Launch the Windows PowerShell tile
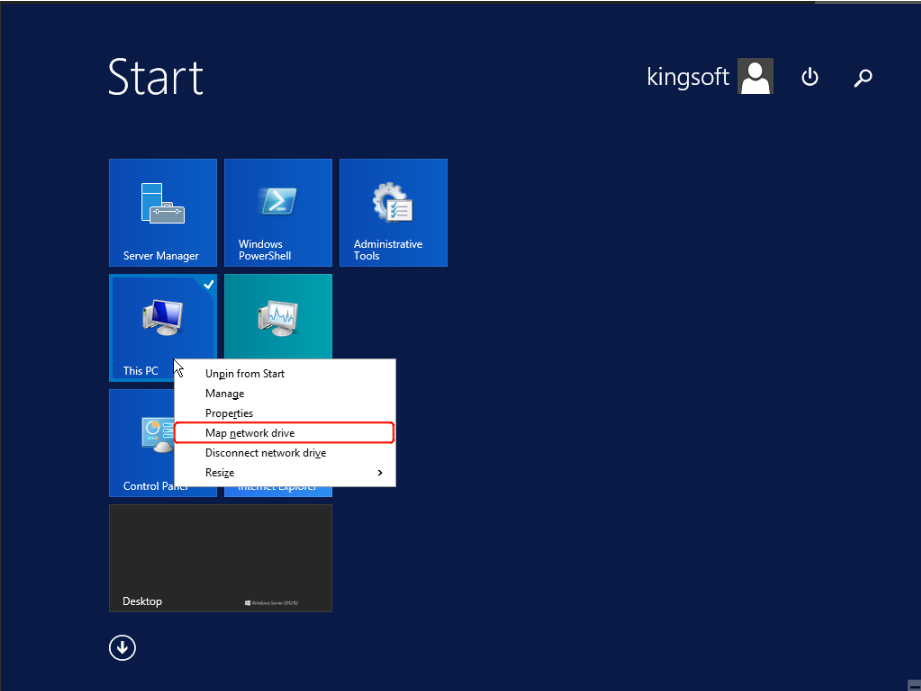This screenshot has width=921, height=691. tap(278, 213)
